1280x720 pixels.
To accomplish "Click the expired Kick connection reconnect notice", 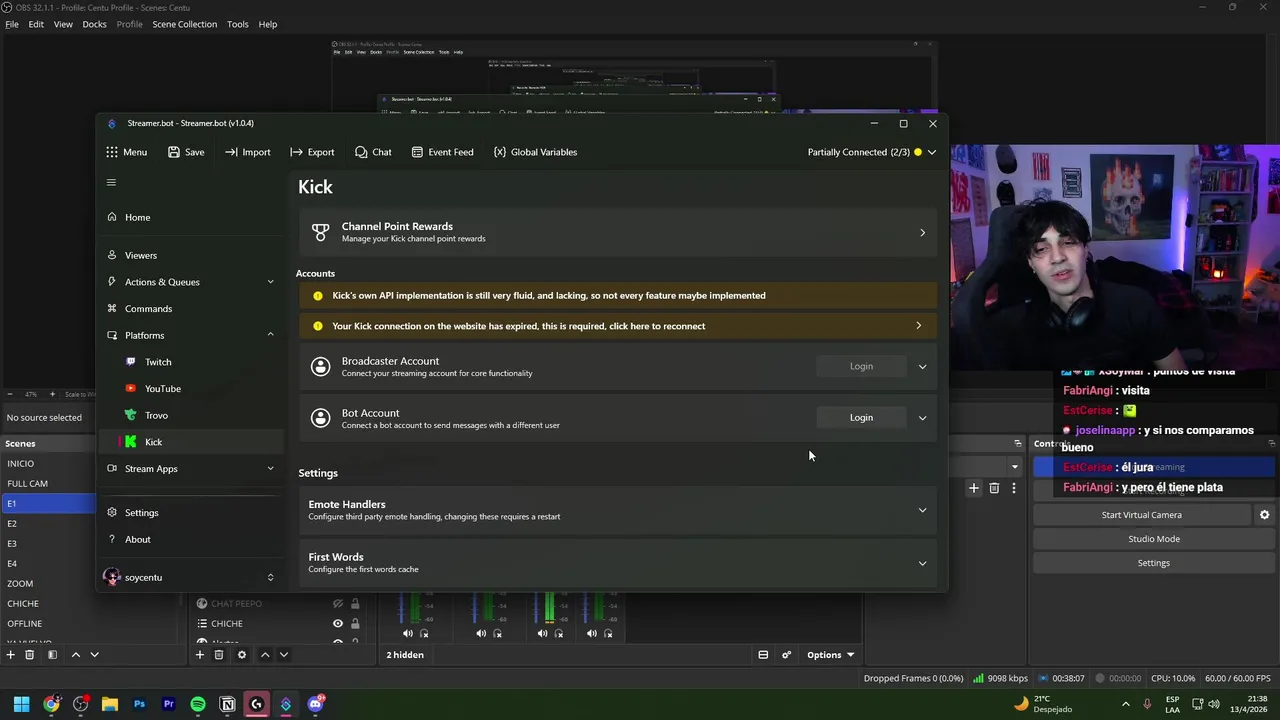I will 618,326.
